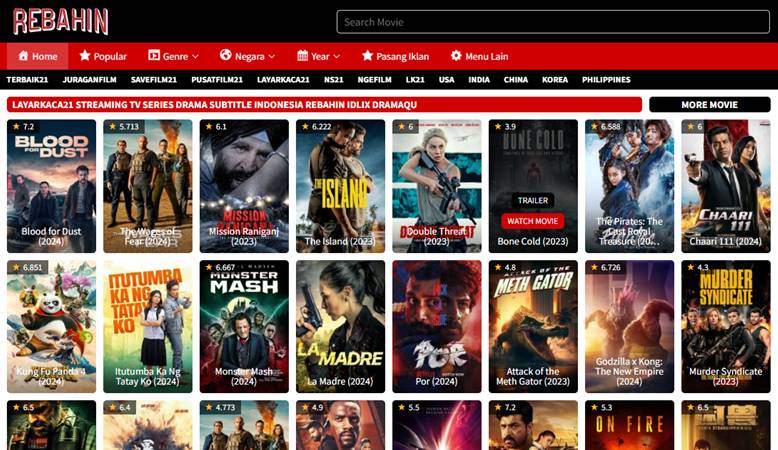Open the NGEFILM link
Image resolution: width=778 pixels, height=450 pixels.
[x=375, y=79]
